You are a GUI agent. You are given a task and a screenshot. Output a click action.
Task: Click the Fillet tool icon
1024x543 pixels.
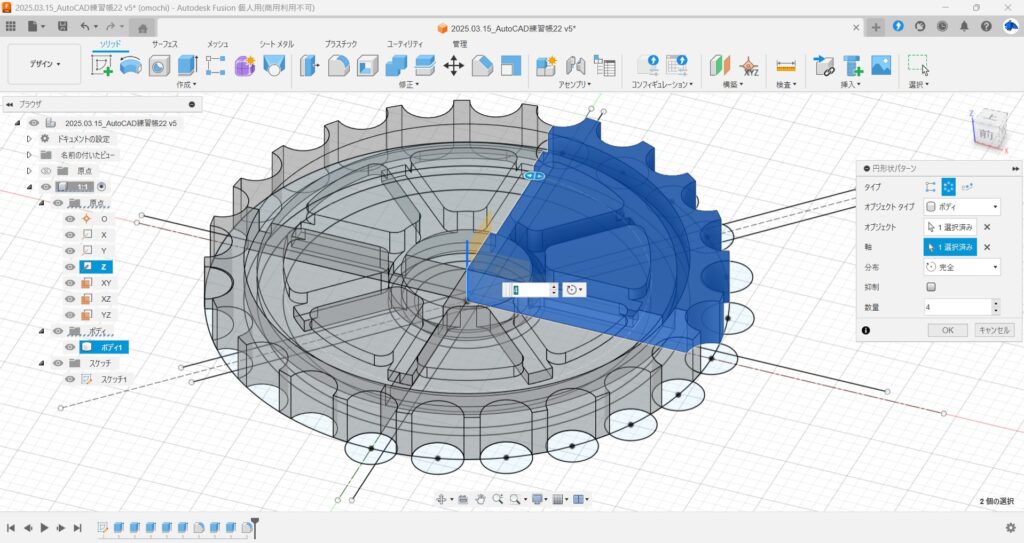[339, 66]
